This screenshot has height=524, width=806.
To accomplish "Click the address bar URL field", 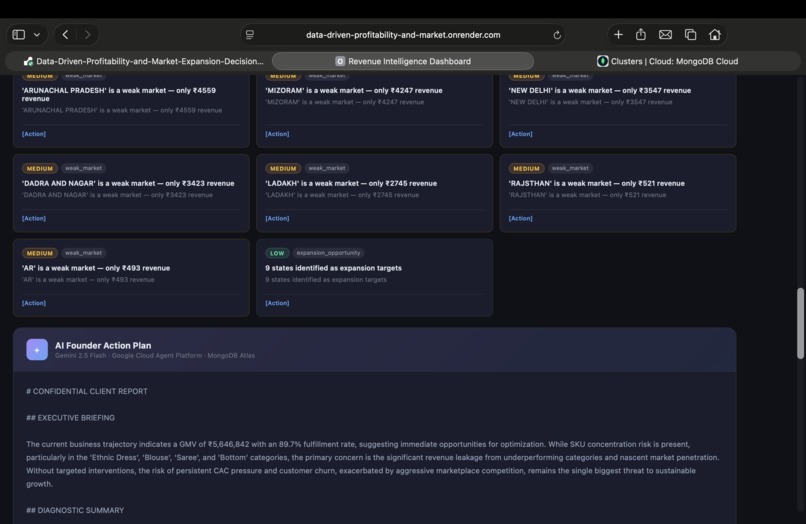I will pyautogui.click(x=403, y=35).
